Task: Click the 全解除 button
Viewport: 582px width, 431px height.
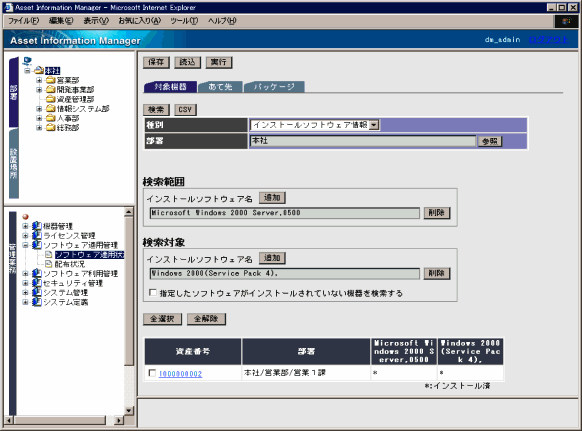Action: pyautogui.click(x=206, y=319)
